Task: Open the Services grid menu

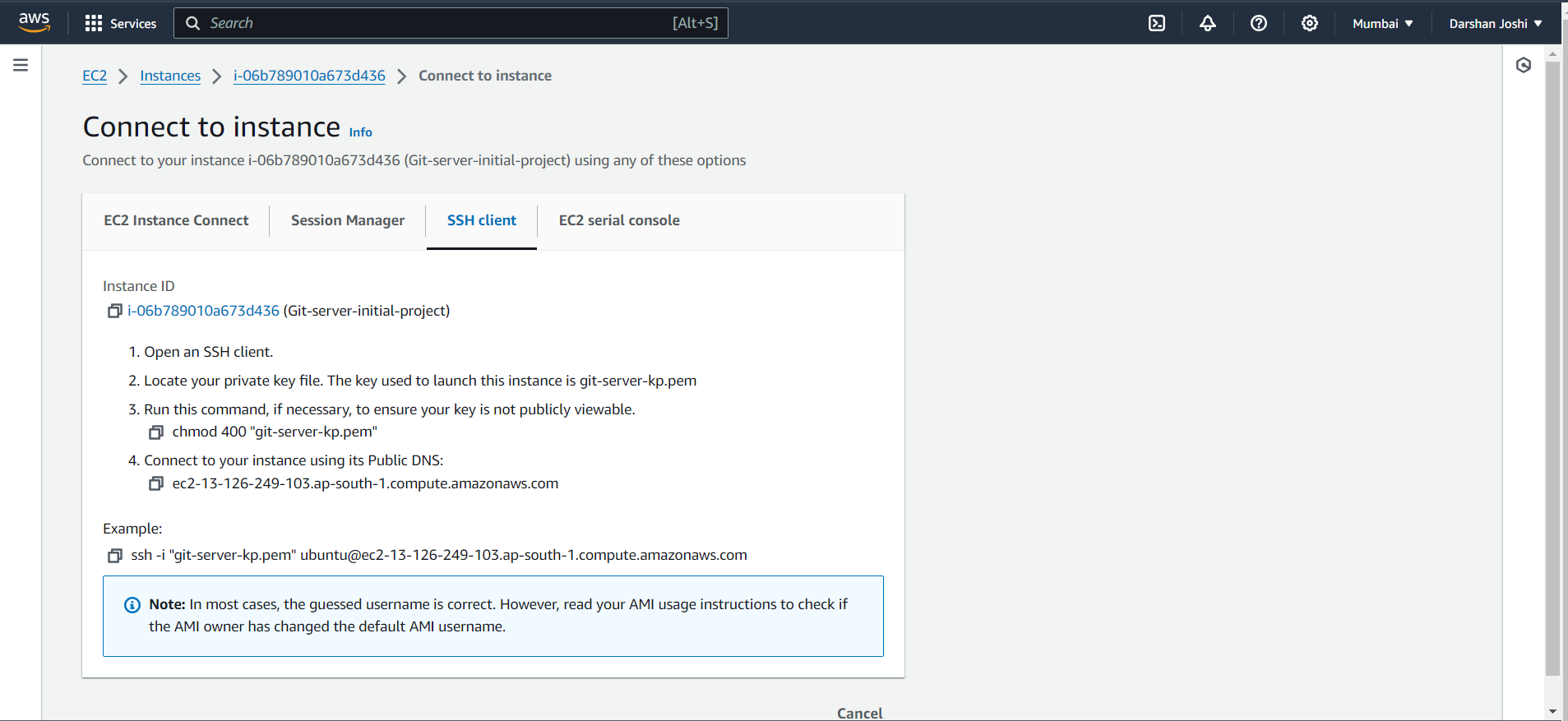Action: pyautogui.click(x=120, y=23)
